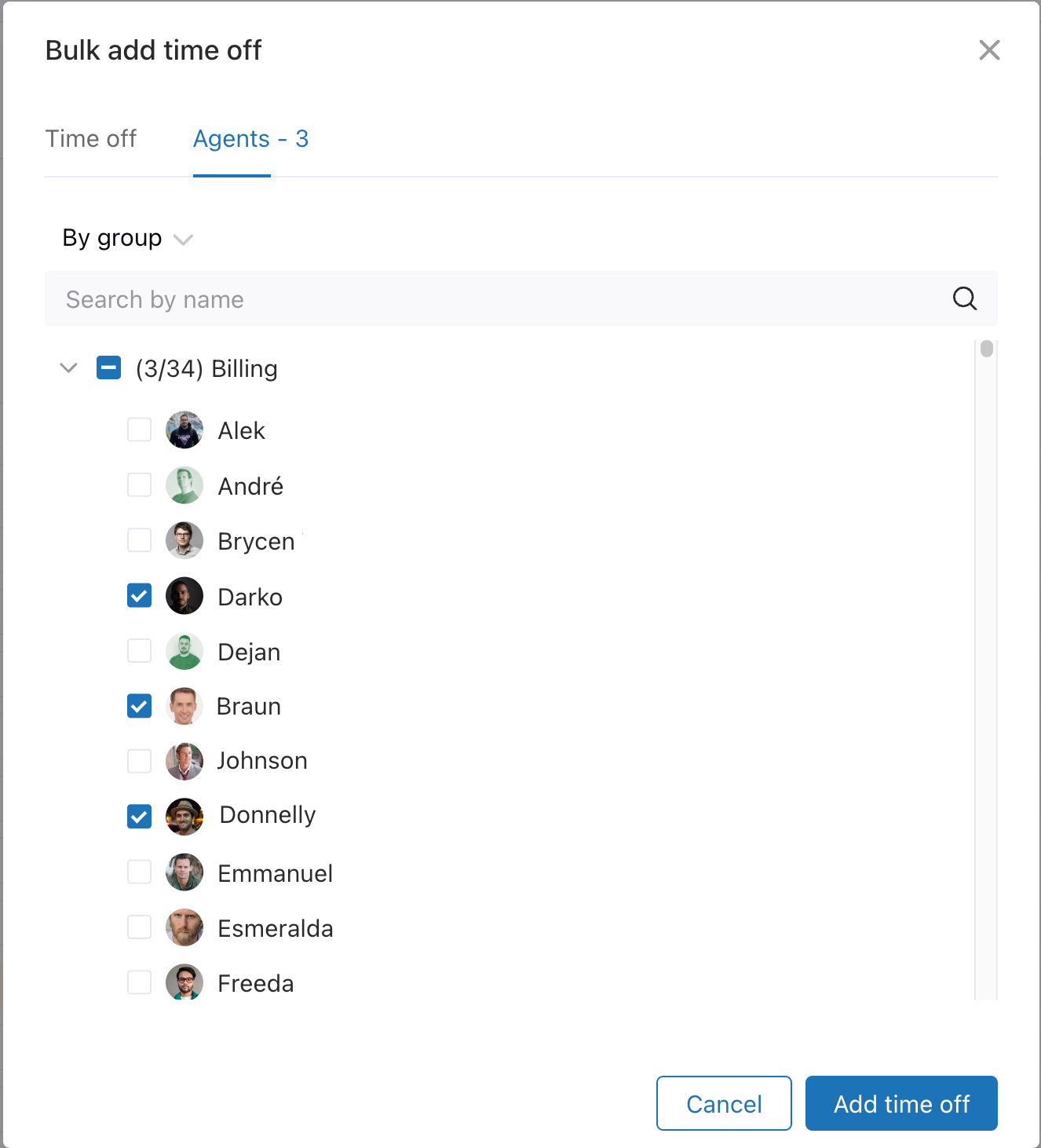
Task: Click Donnelly's avatar with hat
Action: point(184,817)
